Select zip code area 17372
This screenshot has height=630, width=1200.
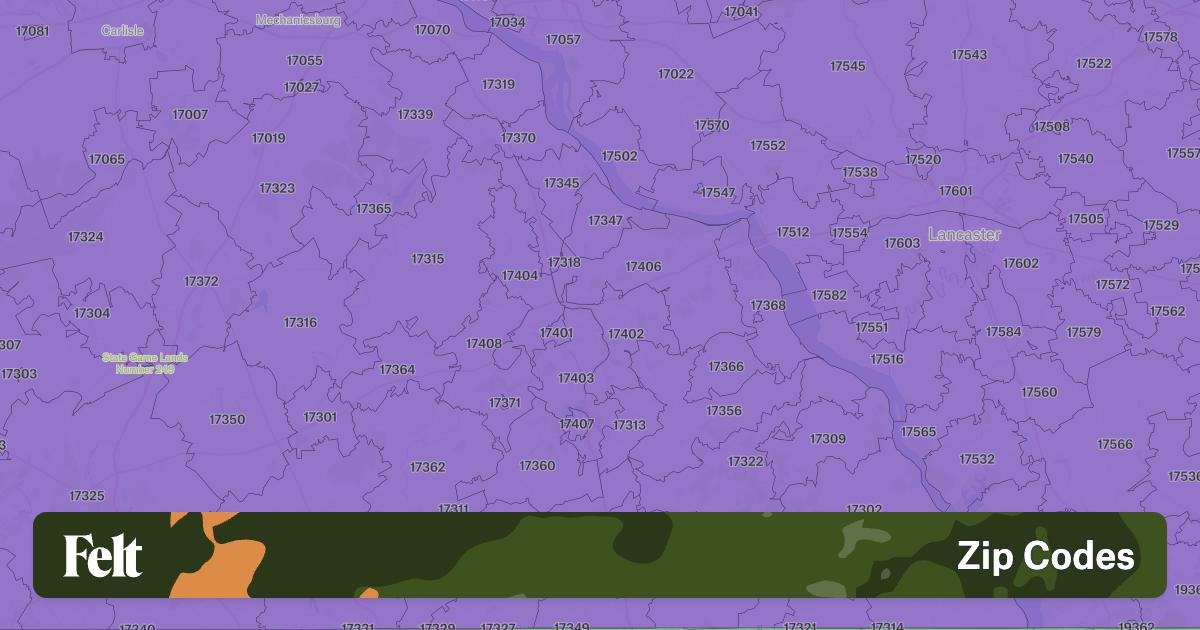pyautogui.click(x=201, y=281)
